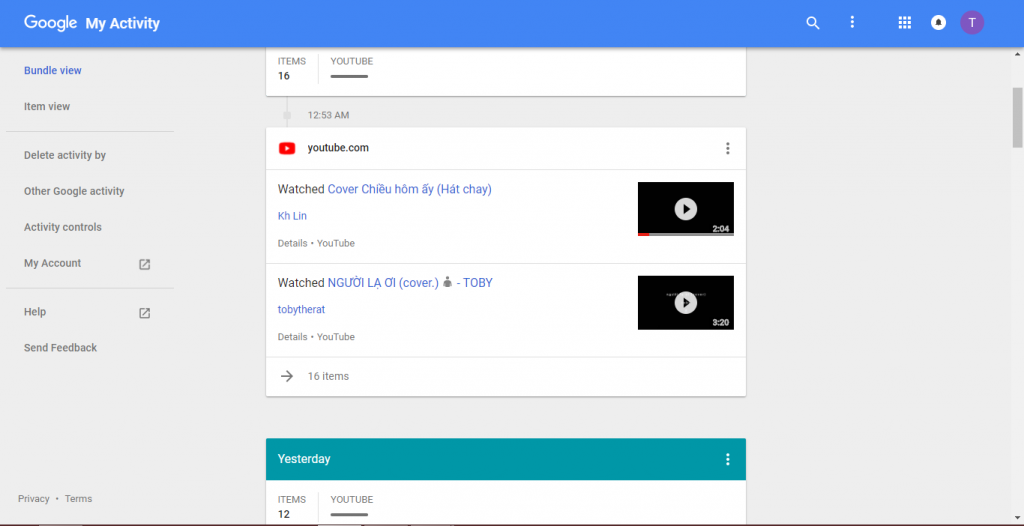Open My Account link
The width and height of the screenshot is (1024, 526).
pos(52,263)
